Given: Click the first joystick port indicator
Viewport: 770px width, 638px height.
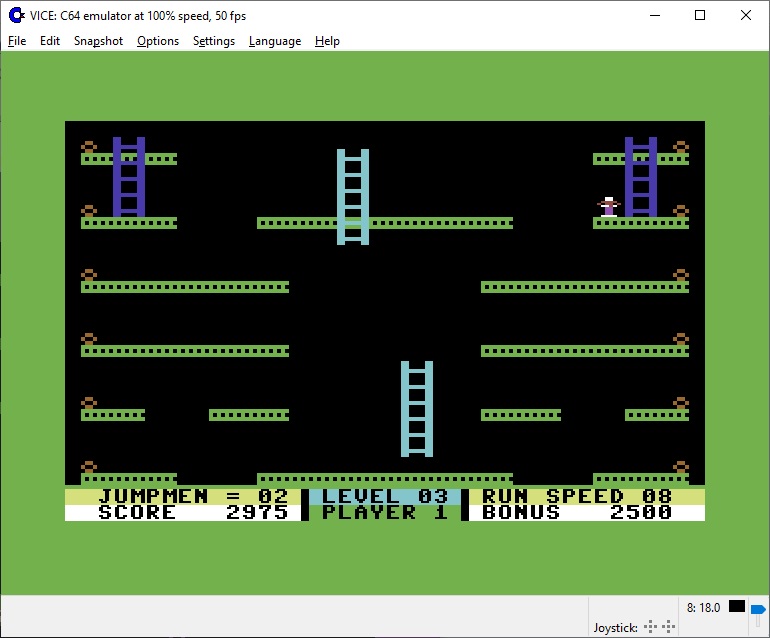Looking at the screenshot, I should (650, 627).
